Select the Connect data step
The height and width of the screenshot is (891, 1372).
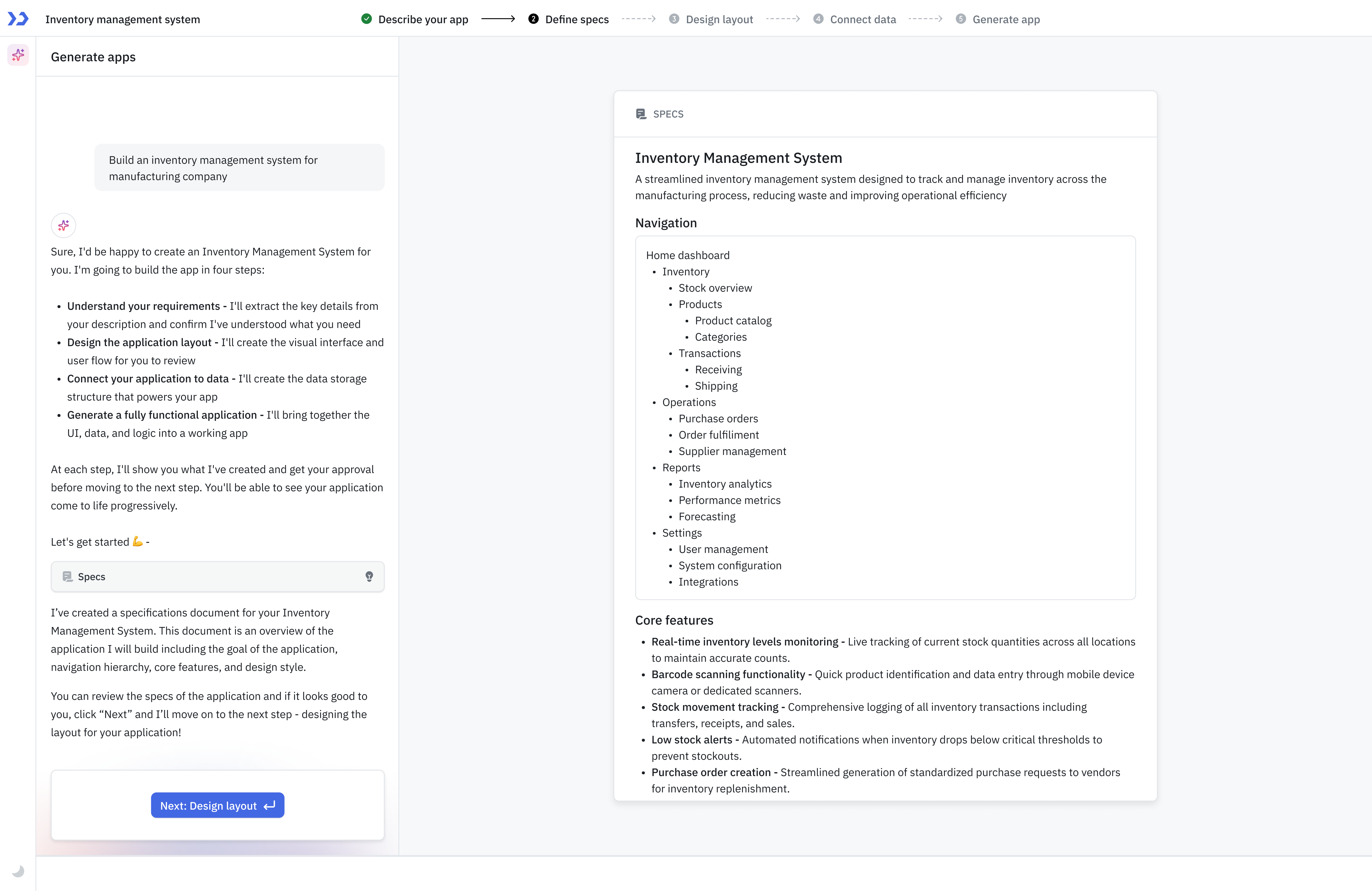[x=862, y=20]
